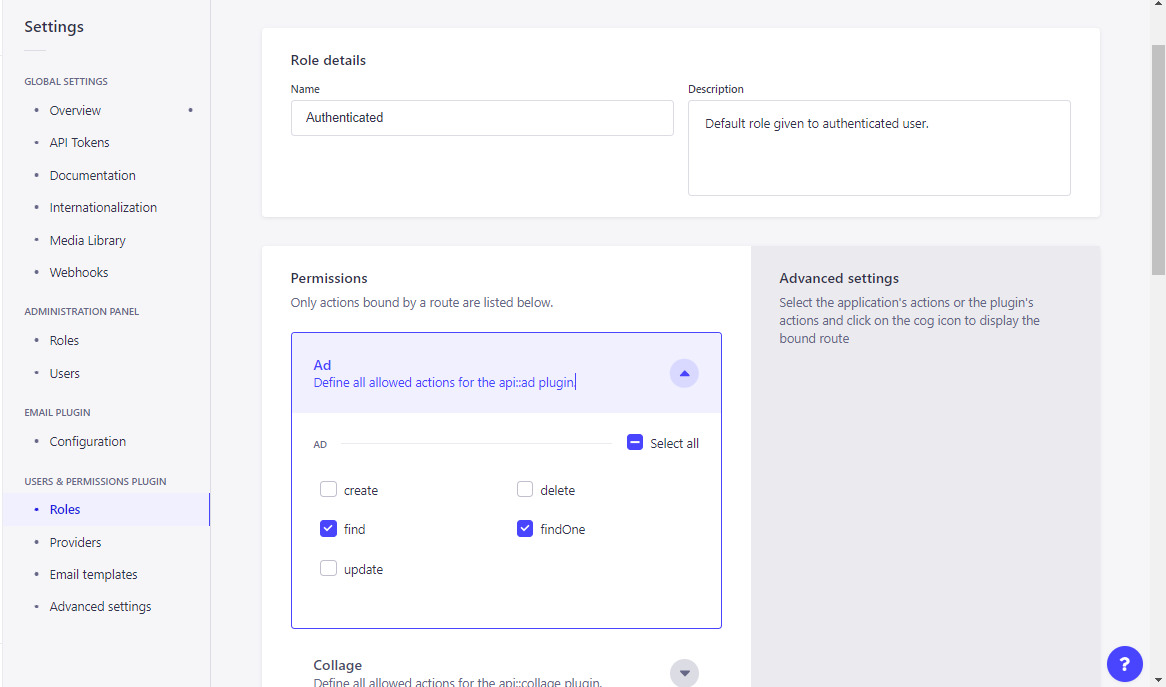Click the help question mark button
1166x687 pixels.
[1124, 663]
